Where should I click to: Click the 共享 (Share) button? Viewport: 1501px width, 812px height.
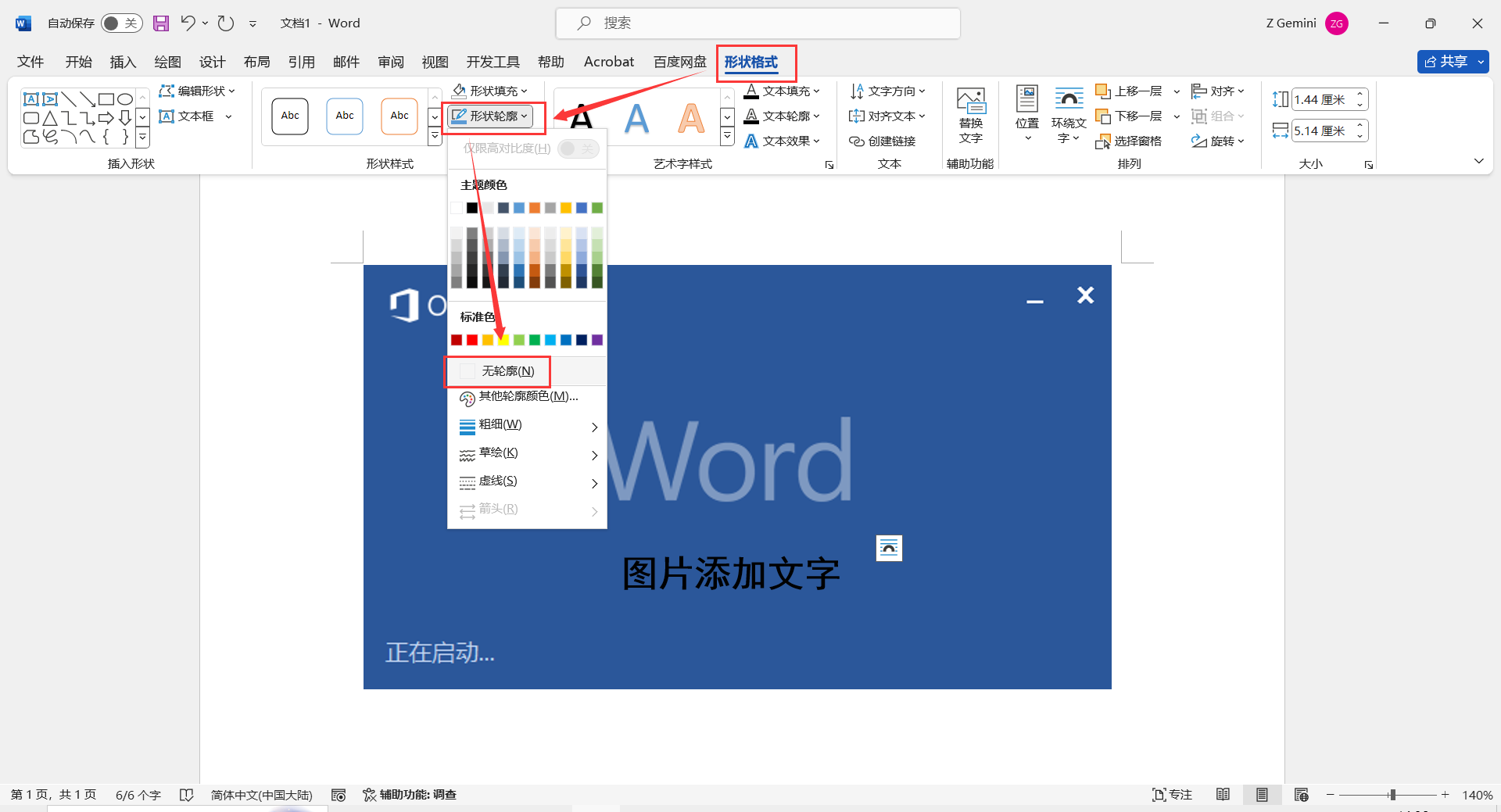coord(1452,61)
